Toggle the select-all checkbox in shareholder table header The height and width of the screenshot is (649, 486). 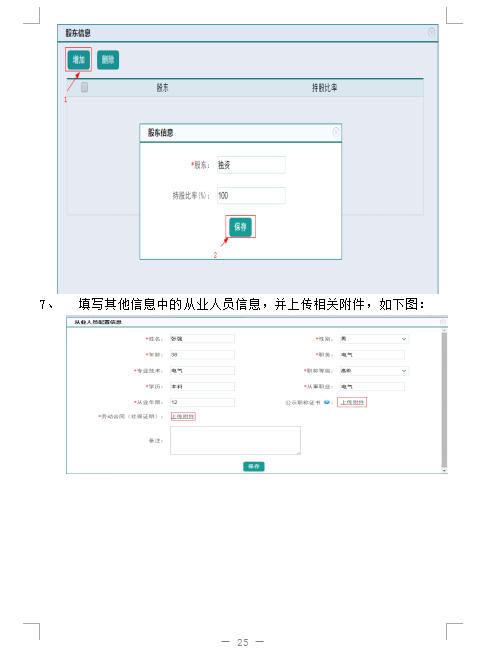[x=84, y=87]
